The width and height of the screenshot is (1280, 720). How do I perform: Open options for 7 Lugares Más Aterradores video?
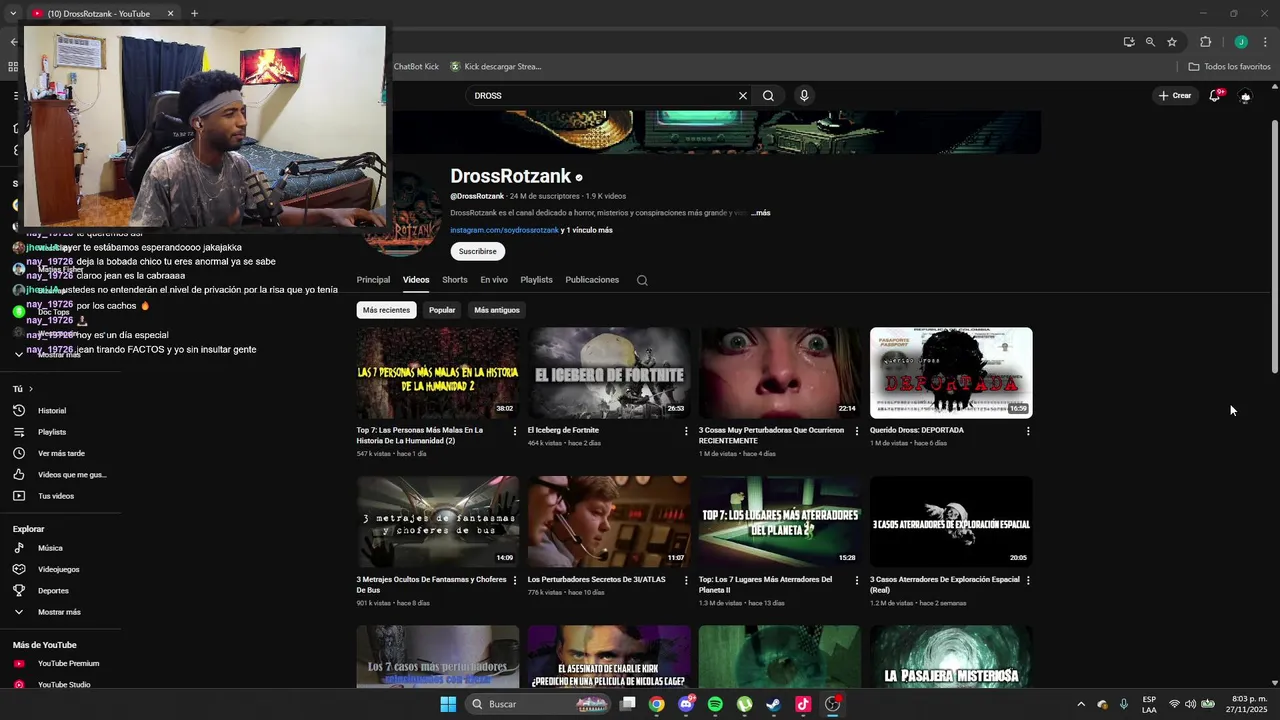point(857,580)
